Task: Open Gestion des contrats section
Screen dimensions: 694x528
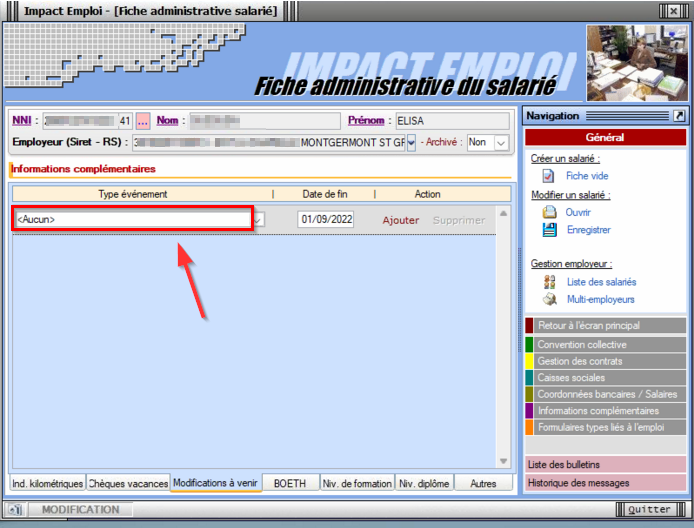Action: [x=580, y=361]
